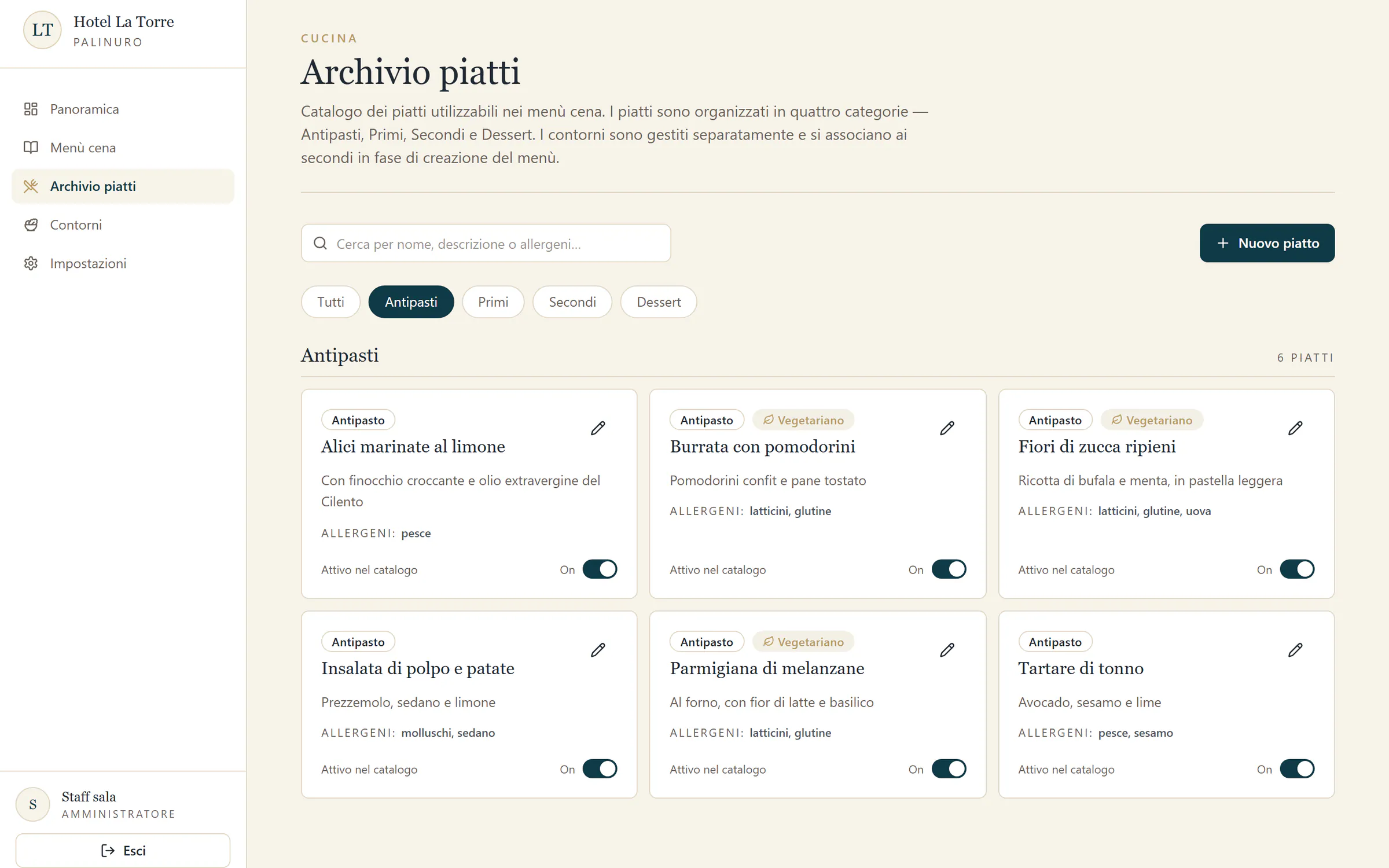Click the Panoramica dashboard grid icon

tap(31, 109)
